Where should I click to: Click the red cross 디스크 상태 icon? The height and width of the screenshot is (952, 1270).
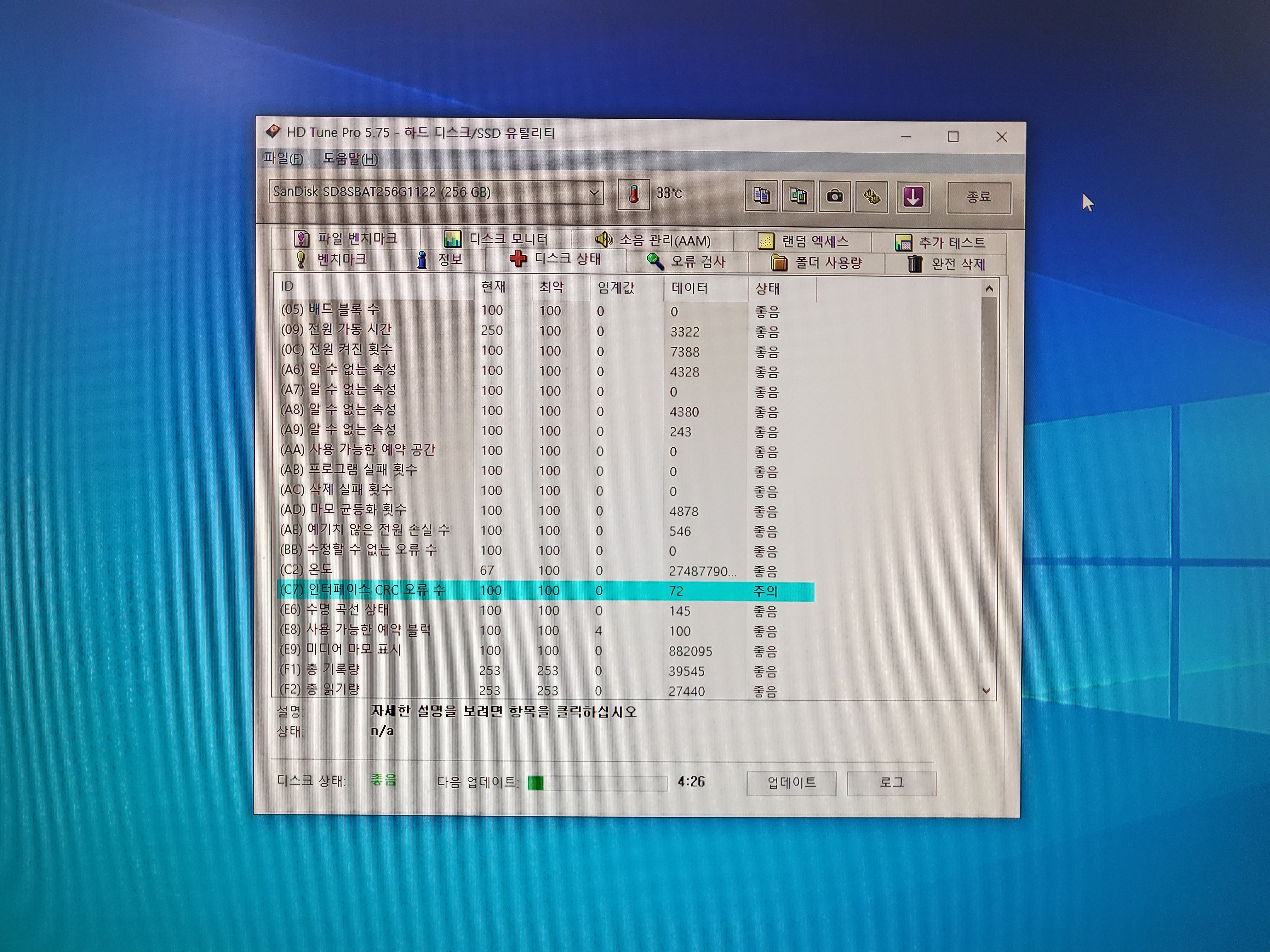tap(518, 259)
